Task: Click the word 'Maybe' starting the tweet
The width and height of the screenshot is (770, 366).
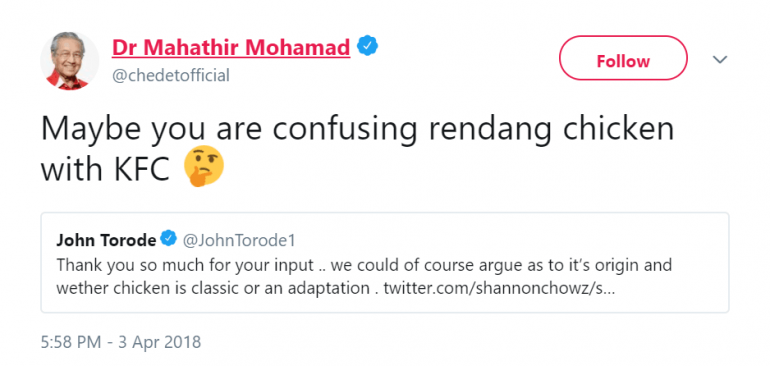Action: 91,130
